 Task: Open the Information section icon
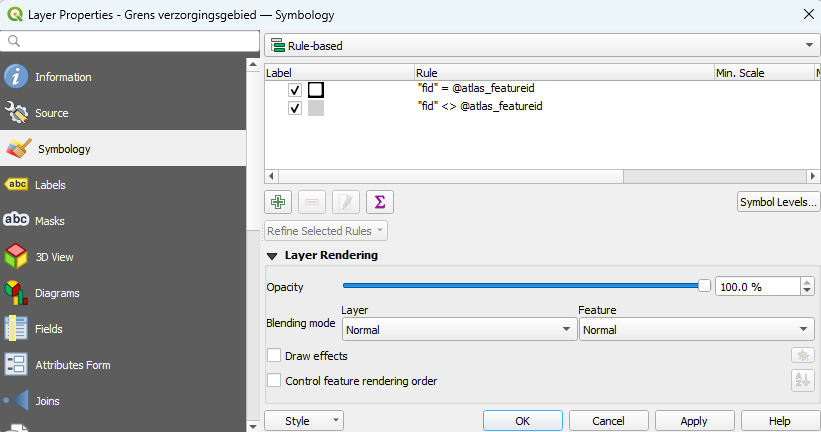(16, 77)
